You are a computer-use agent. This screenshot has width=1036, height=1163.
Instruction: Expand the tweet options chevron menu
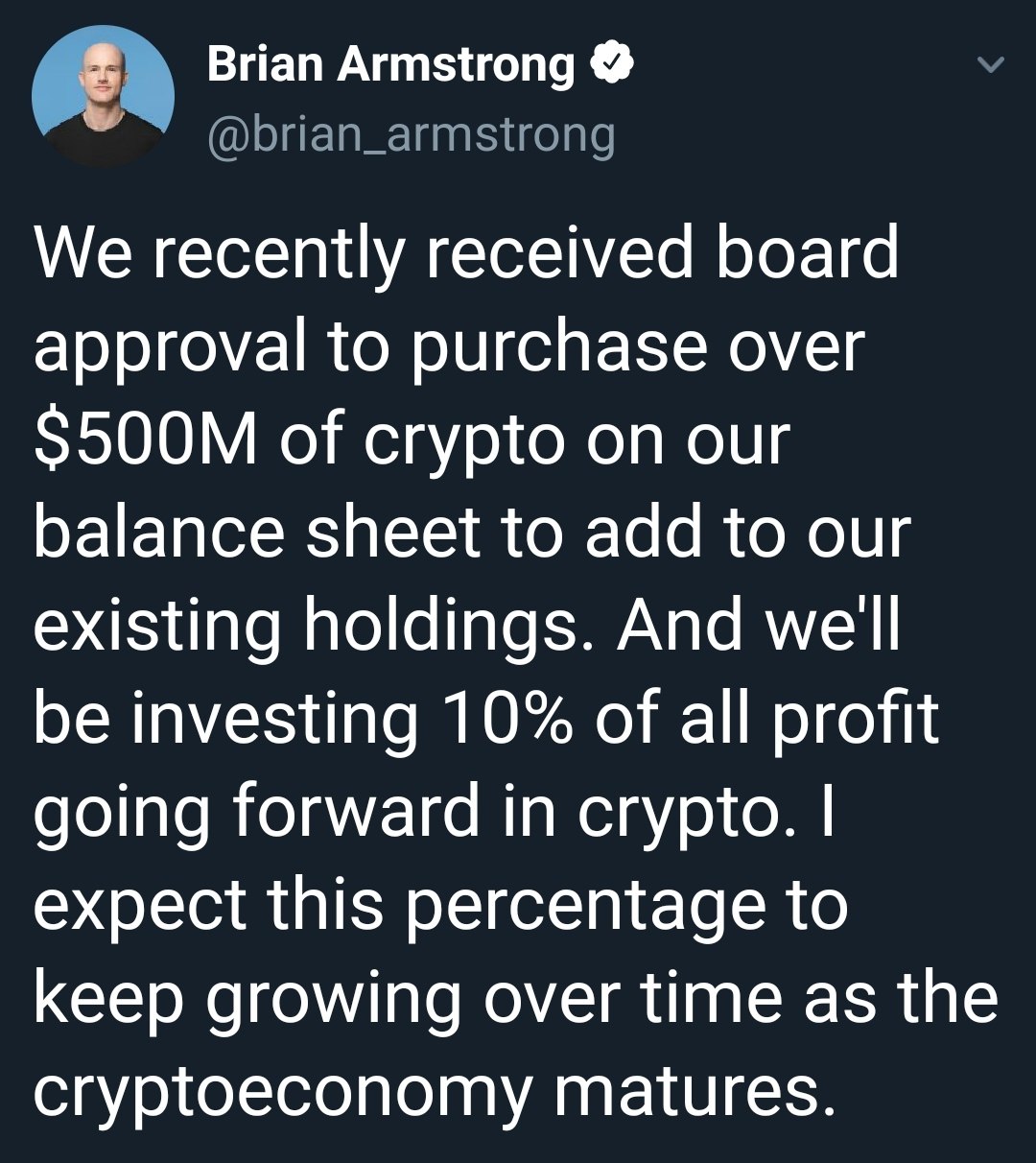[989, 66]
